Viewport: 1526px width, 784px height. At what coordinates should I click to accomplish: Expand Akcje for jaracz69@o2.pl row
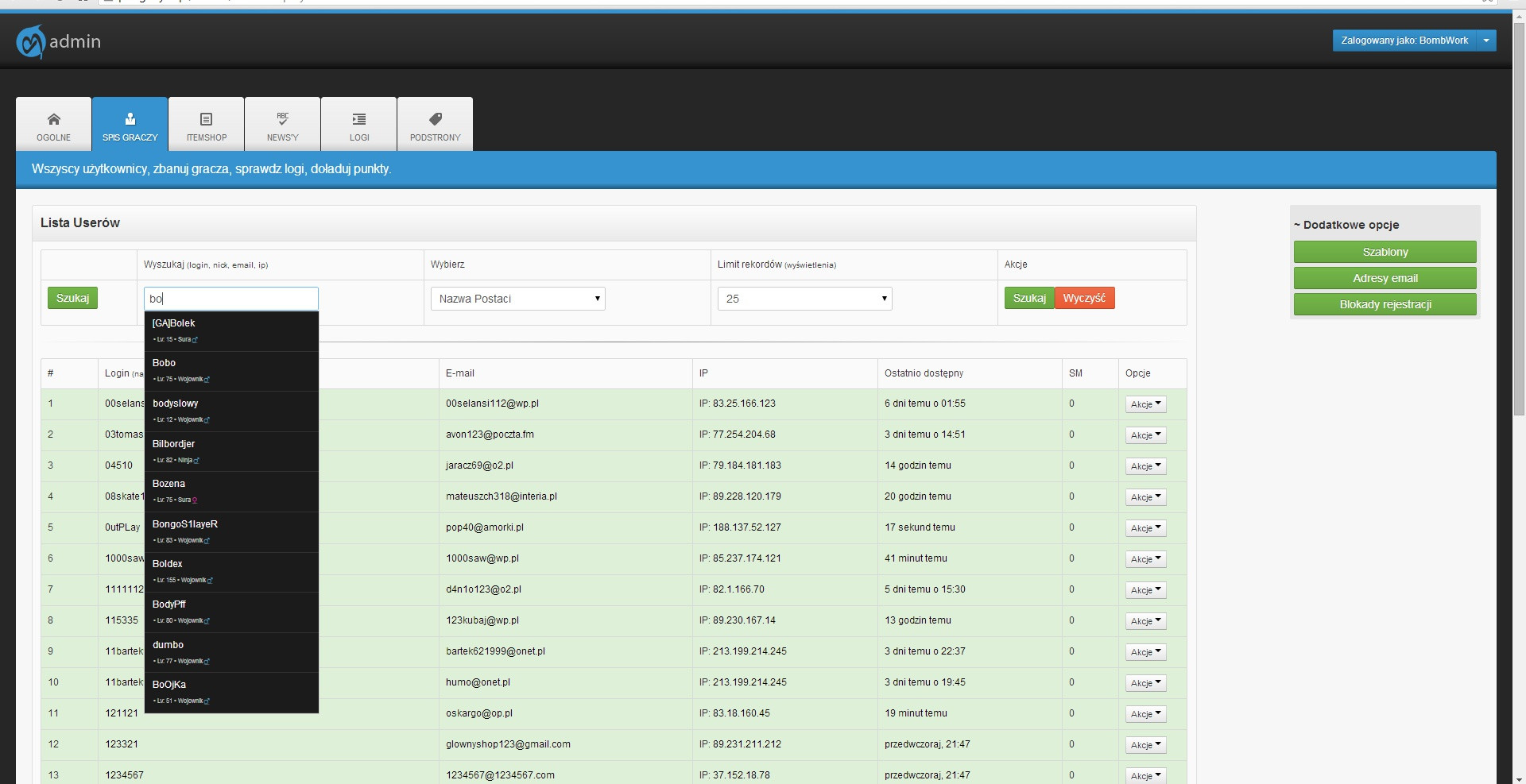coord(1145,466)
